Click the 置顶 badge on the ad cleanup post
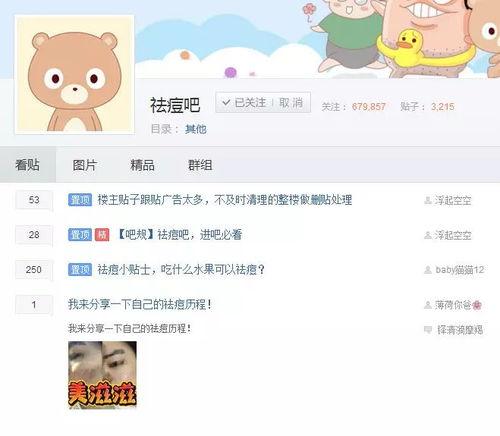The height and width of the screenshot is (436, 500). pyautogui.click(x=80, y=200)
